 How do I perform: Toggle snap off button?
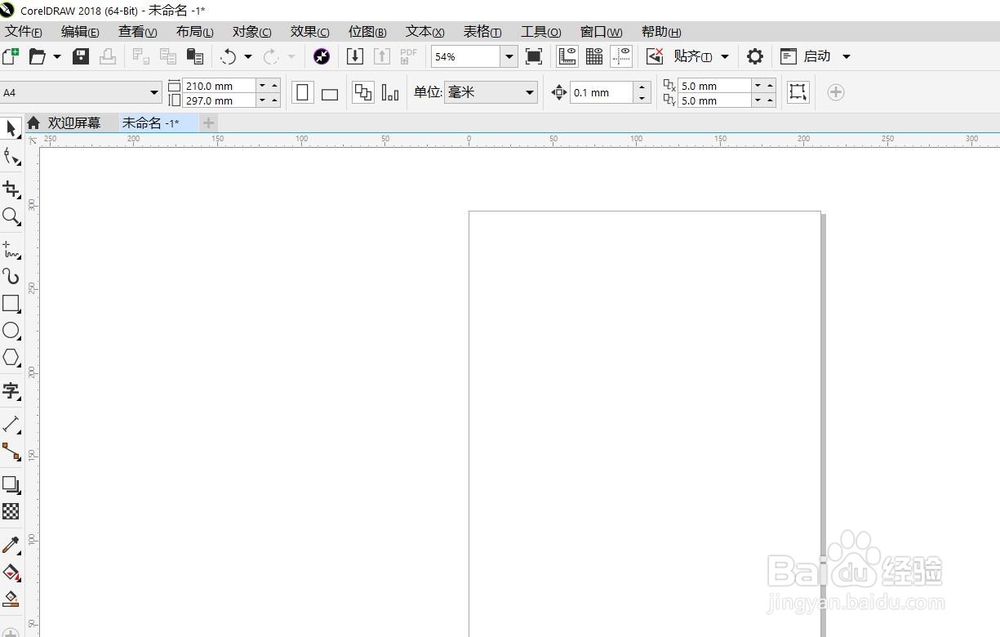coord(654,56)
